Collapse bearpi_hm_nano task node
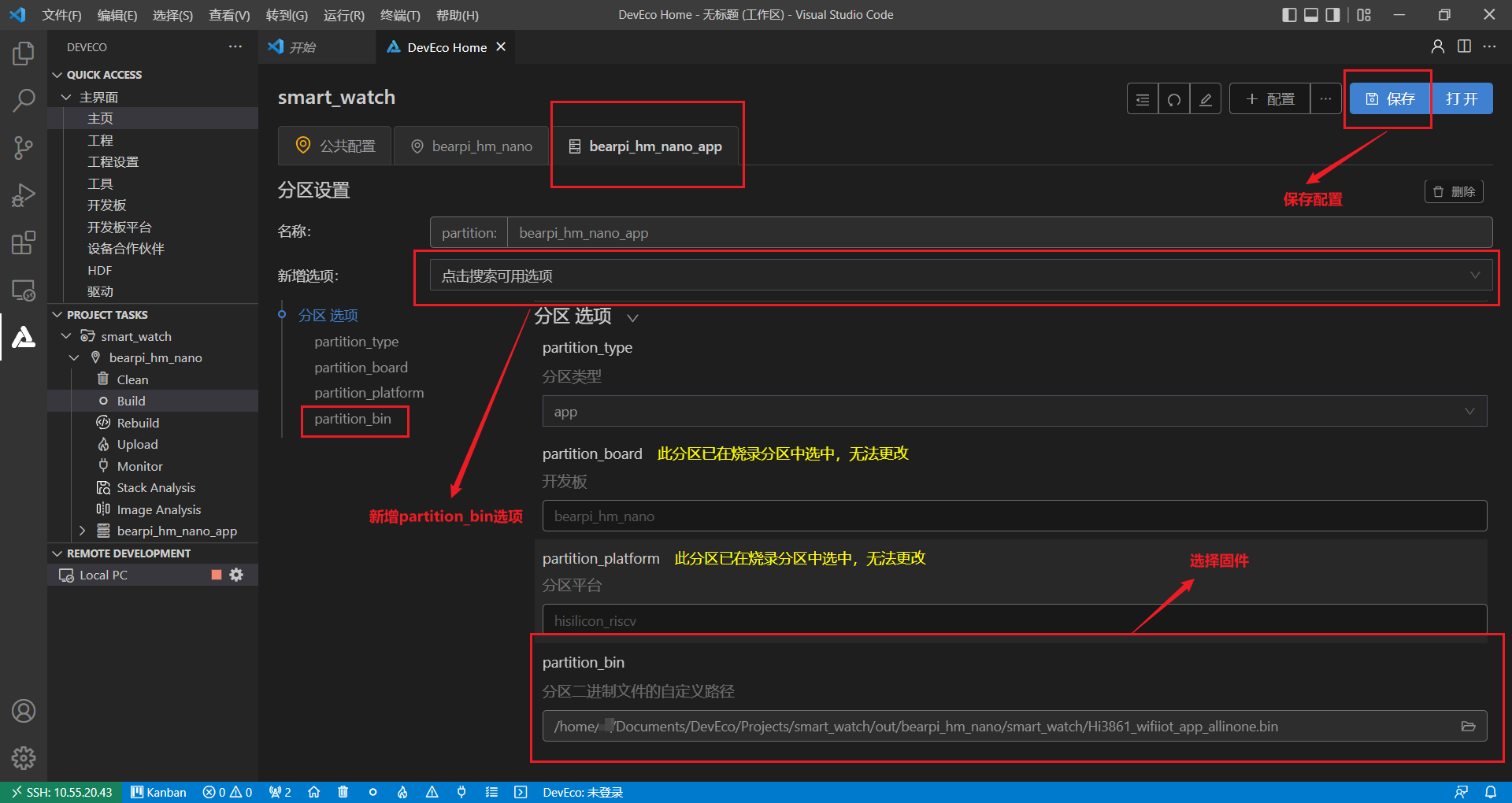 pos(74,357)
